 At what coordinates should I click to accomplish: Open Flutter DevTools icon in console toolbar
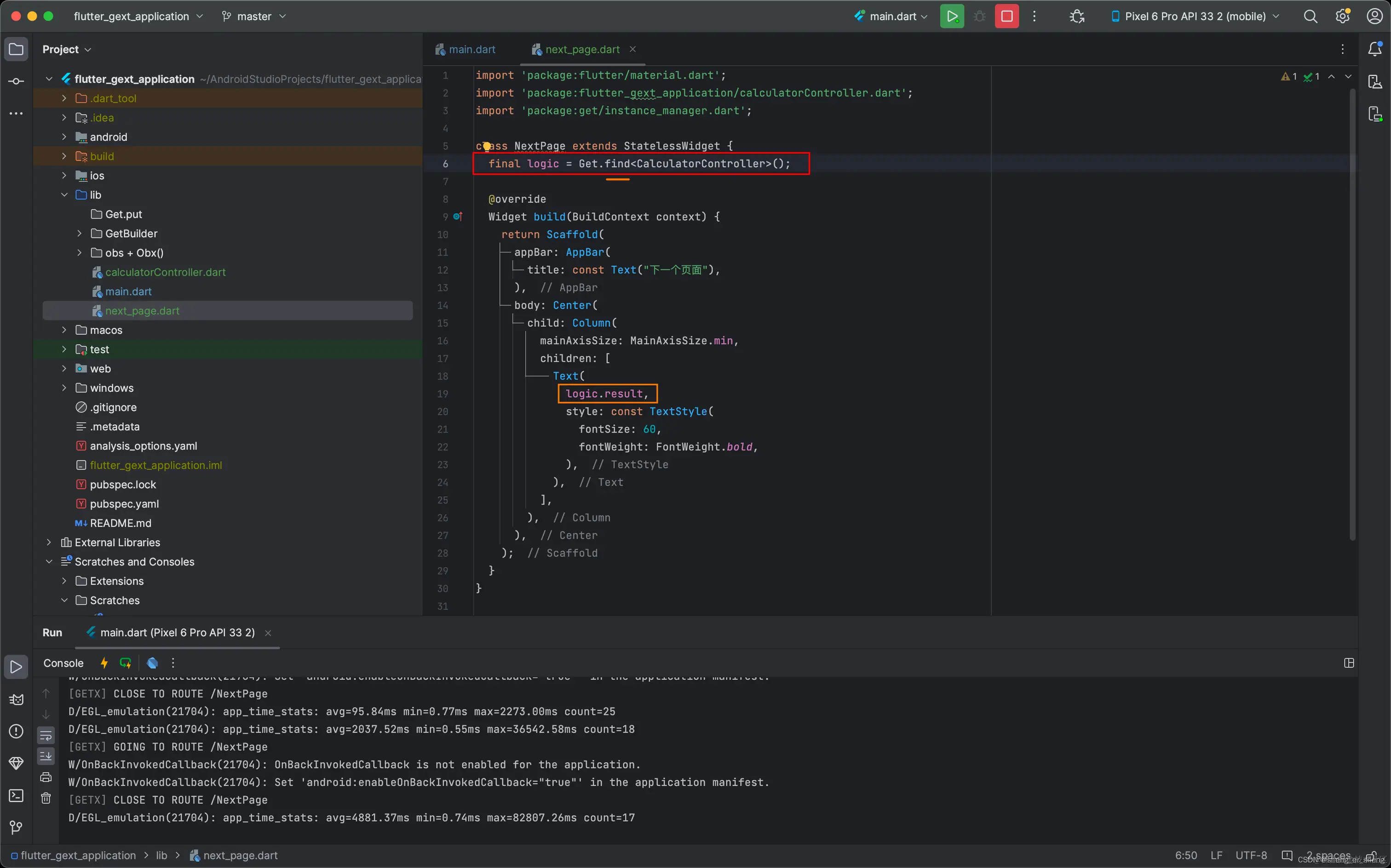click(152, 663)
